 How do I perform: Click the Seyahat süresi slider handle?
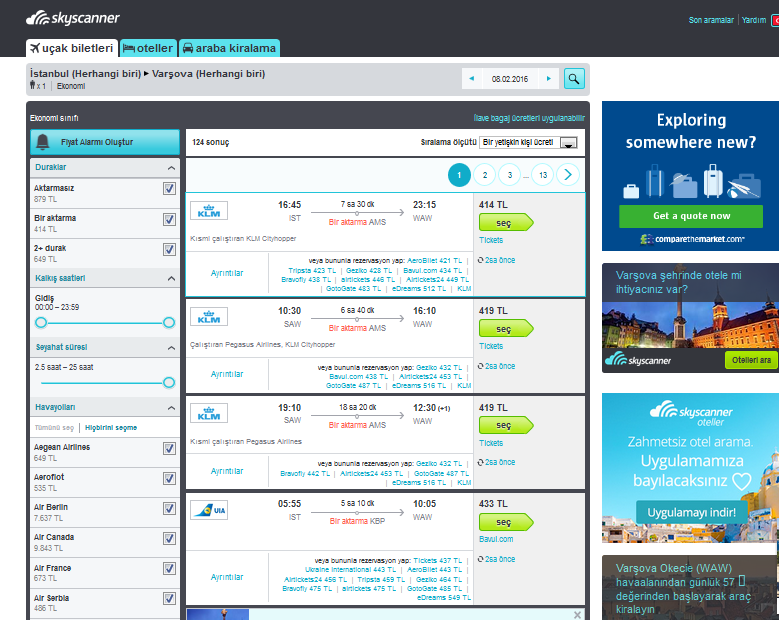[x=169, y=383]
